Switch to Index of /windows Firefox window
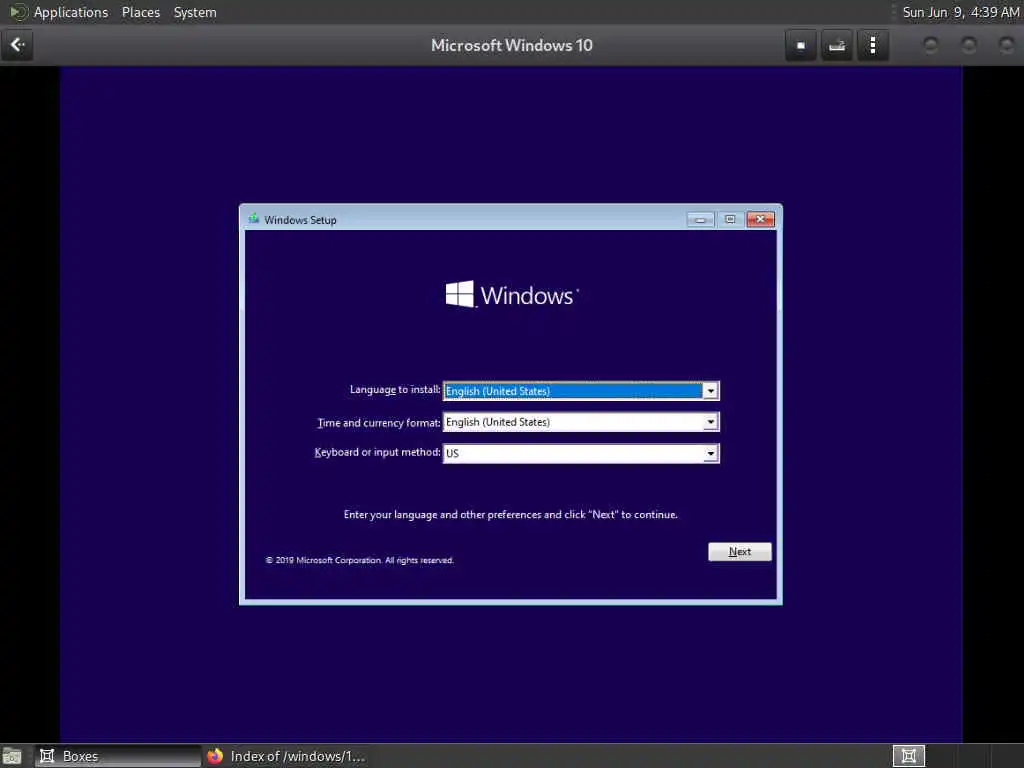The height and width of the screenshot is (768, 1024). click(x=286, y=756)
